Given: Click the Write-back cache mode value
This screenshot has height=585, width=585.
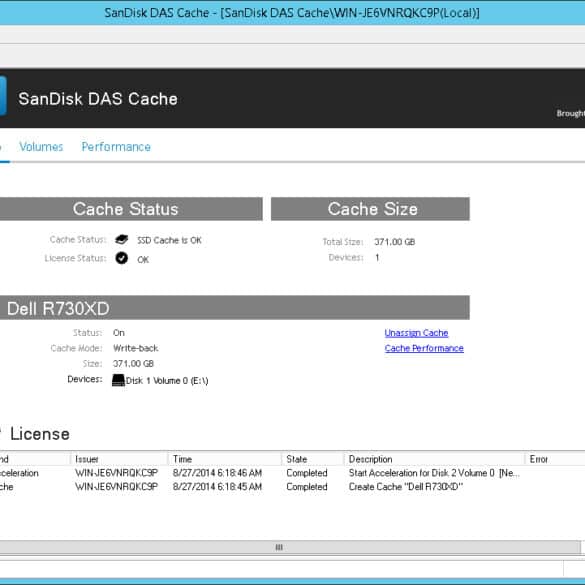Looking at the screenshot, I should pyautogui.click(x=136, y=348).
